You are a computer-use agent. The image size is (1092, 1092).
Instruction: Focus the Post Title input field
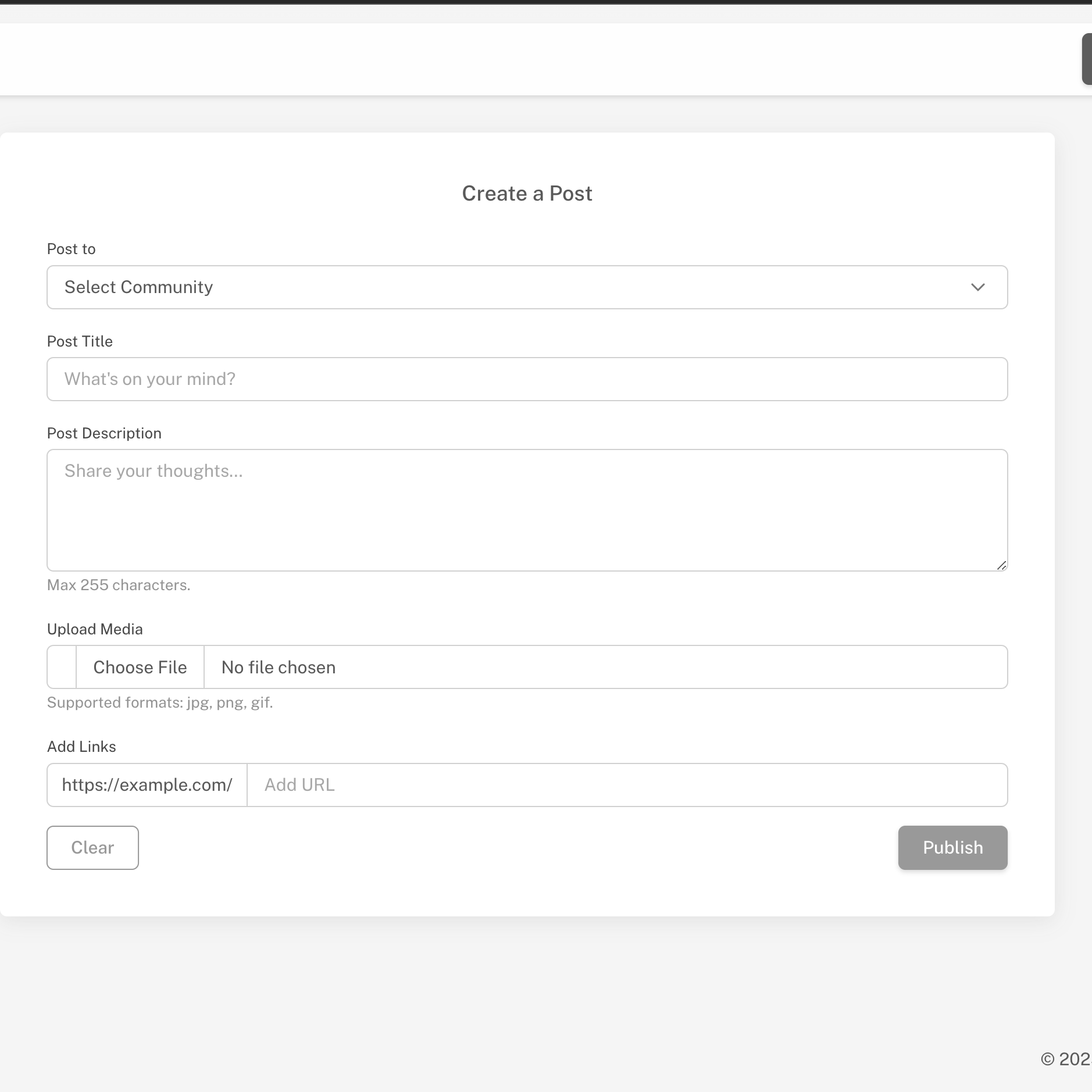click(x=527, y=379)
